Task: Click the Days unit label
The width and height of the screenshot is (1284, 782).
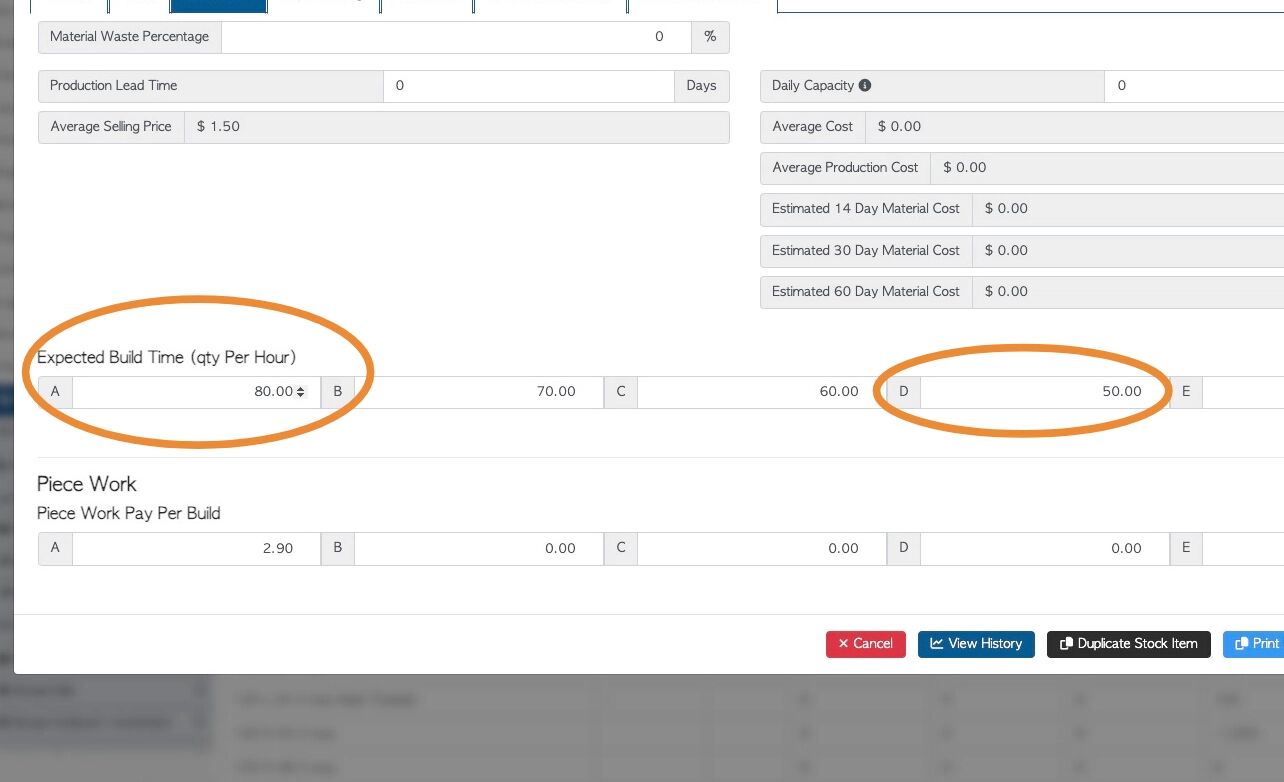Action: pos(702,86)
